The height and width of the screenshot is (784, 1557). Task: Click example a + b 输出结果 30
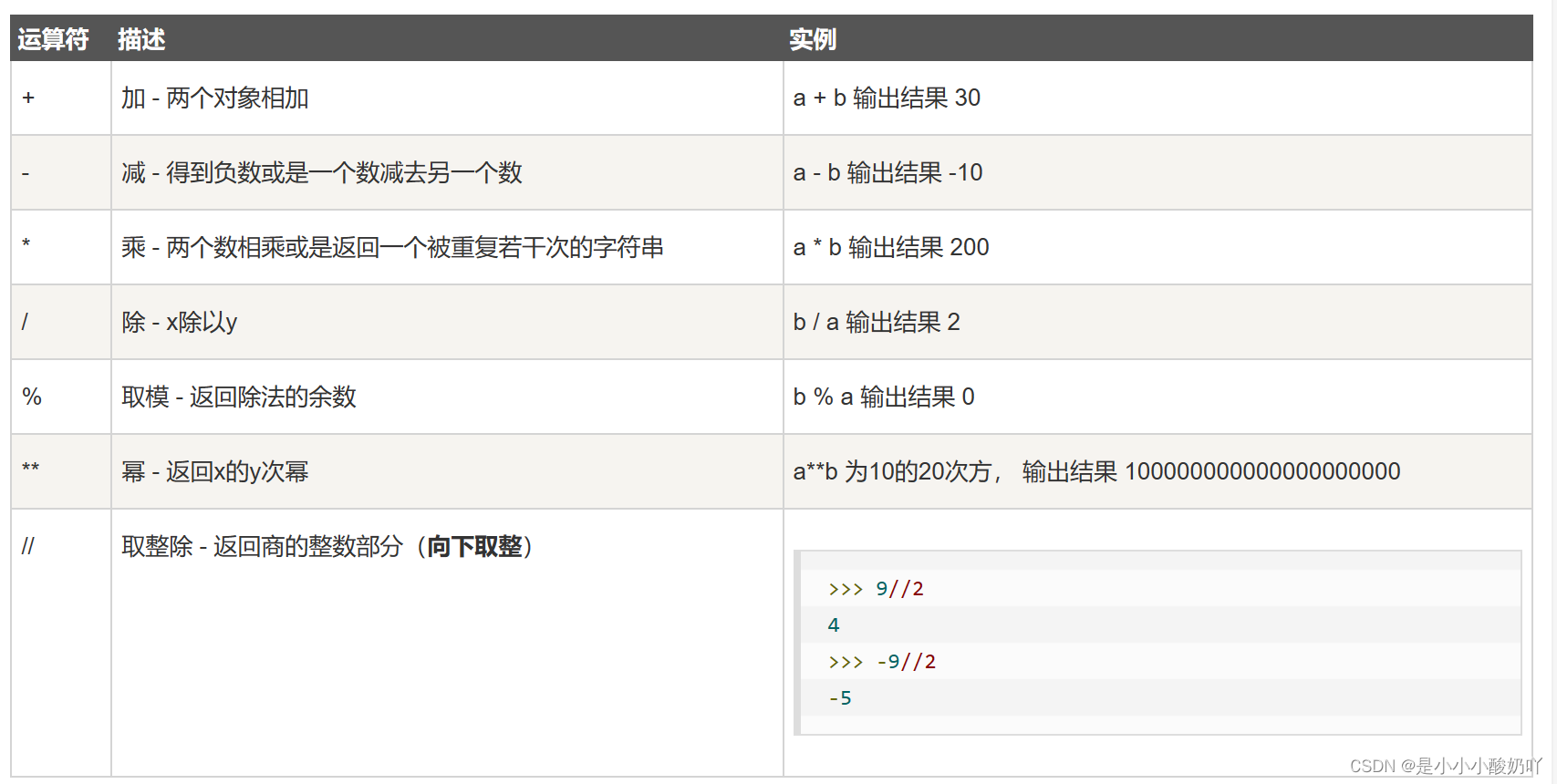887,98
